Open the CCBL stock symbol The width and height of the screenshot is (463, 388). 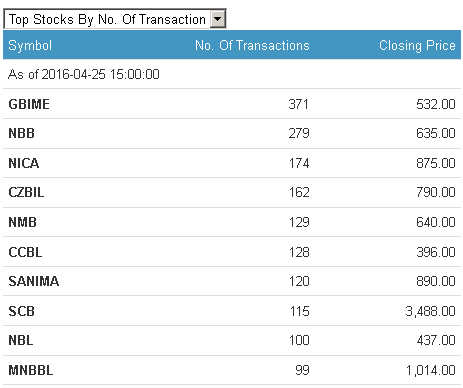pos(25,252)
